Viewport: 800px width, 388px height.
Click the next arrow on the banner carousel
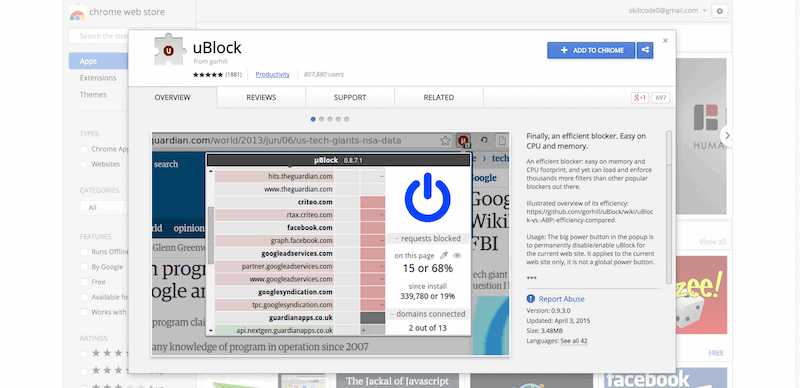coord(727,136)
